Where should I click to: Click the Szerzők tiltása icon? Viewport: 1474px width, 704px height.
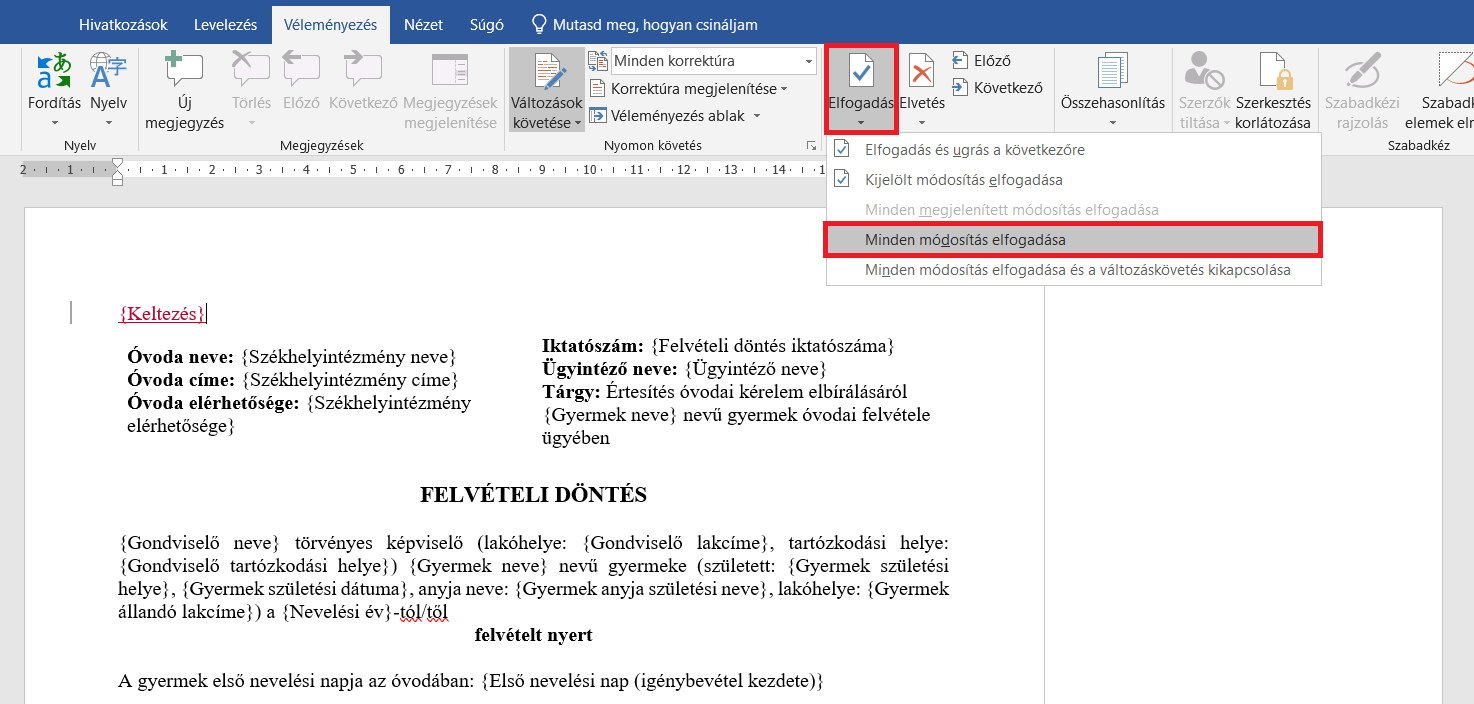(x=1204, y=72)
